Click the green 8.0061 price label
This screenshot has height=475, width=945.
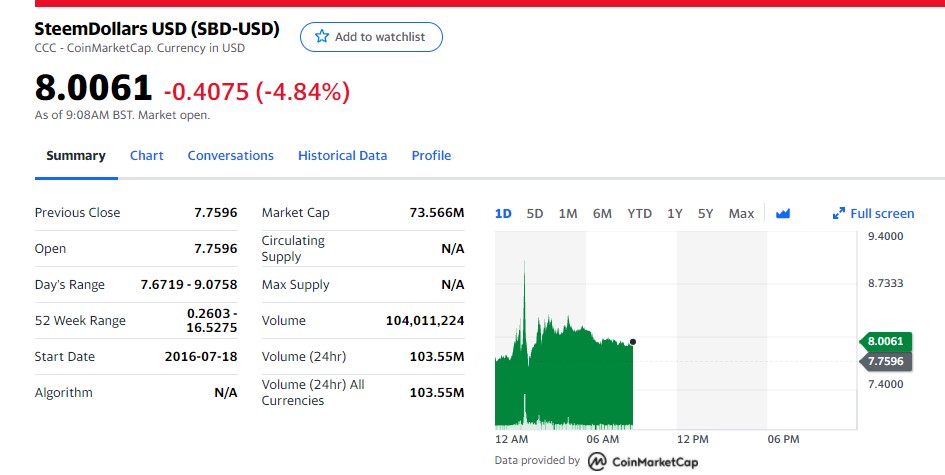click(885, 341)
